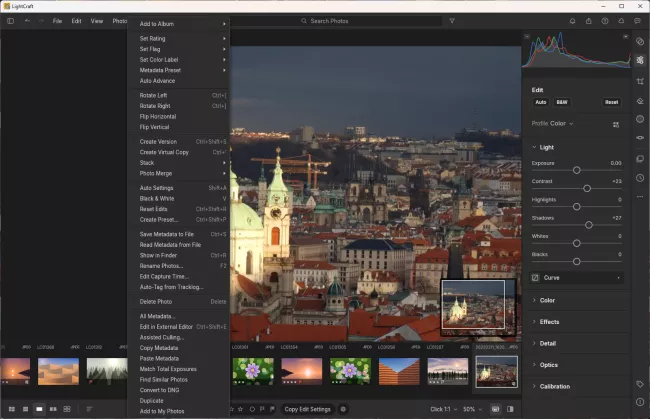650x419 pixels.
Task: Click Copy Edit Settings button
Action: tap(308, 409)
